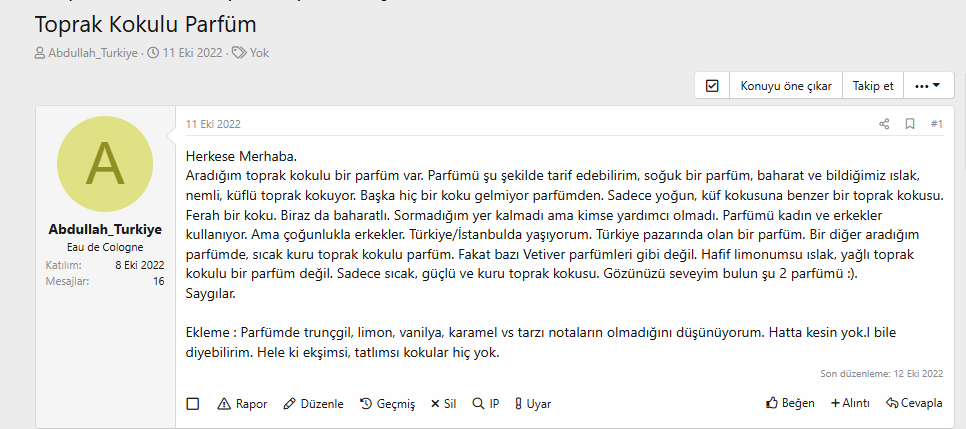The height and width of the screenshot is (429, 966).
Task: Click the Düzenle pencil icon
Action: (x=290, y=404)
